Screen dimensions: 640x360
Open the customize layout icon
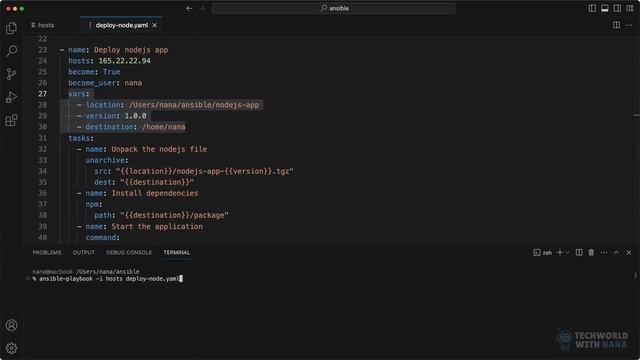630,8
